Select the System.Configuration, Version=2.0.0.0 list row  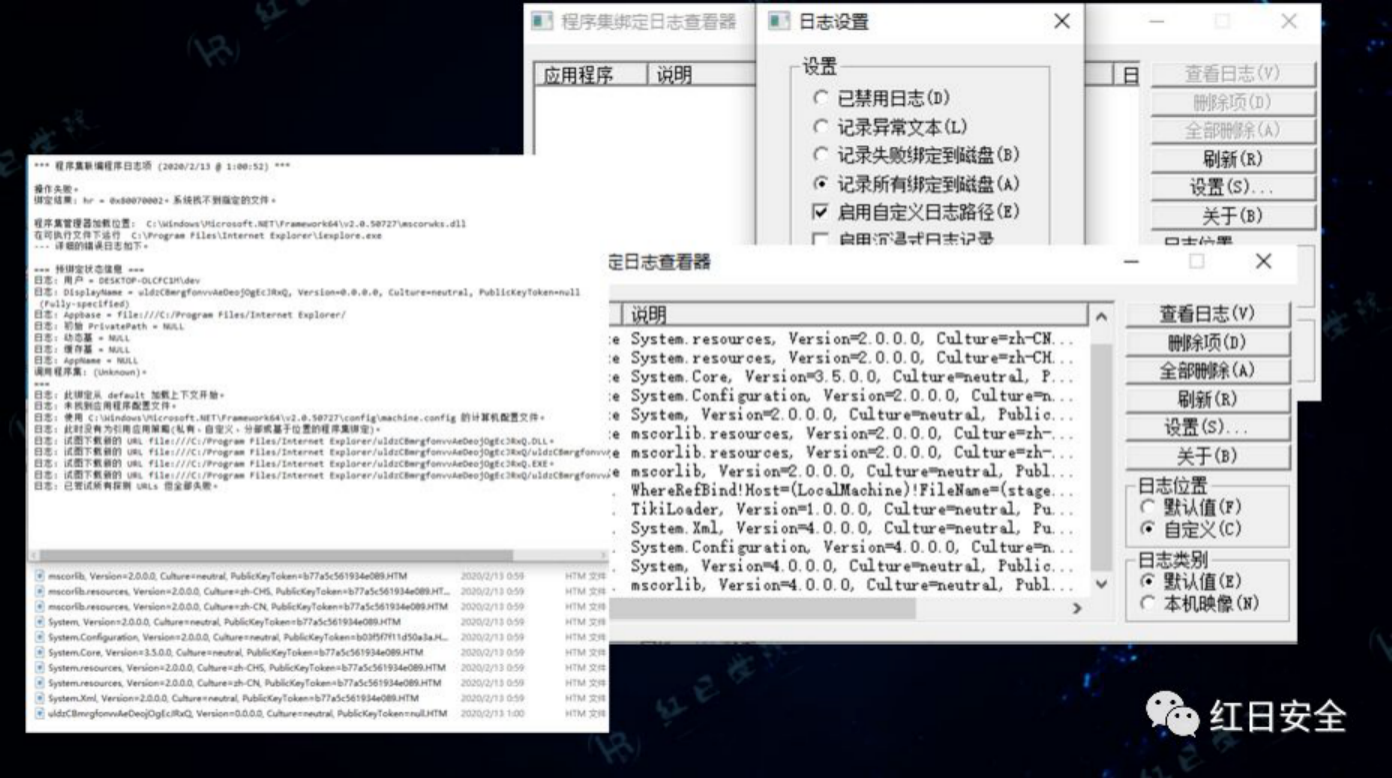click(x=850, y=396)
